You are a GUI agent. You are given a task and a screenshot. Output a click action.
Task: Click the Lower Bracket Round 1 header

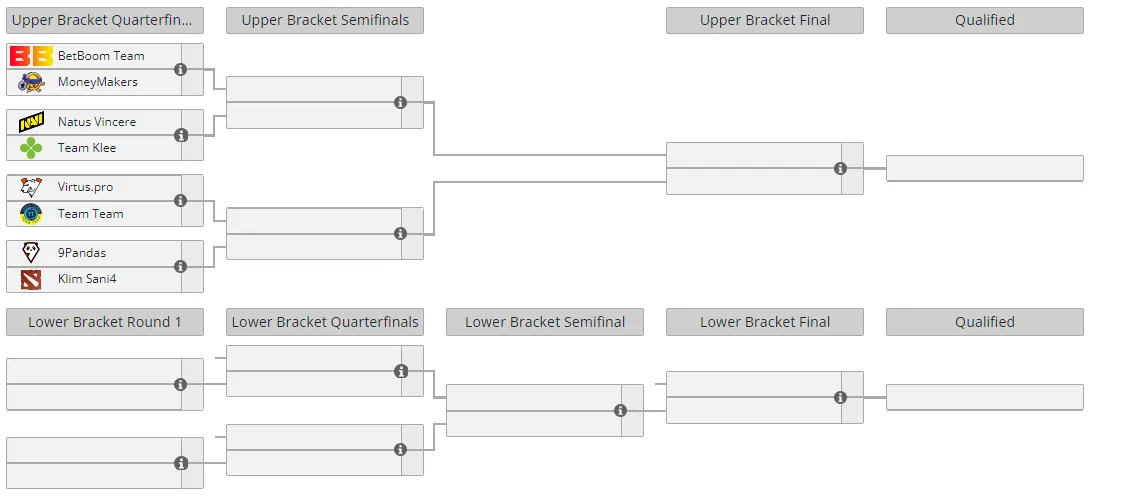point(105,322)
